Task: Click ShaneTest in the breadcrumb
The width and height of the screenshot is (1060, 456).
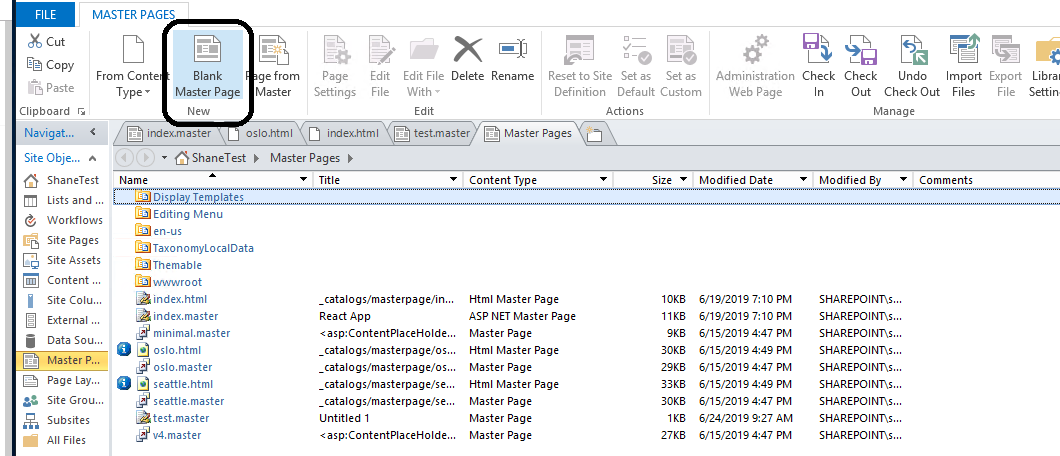Action: (x=220, y=158)
